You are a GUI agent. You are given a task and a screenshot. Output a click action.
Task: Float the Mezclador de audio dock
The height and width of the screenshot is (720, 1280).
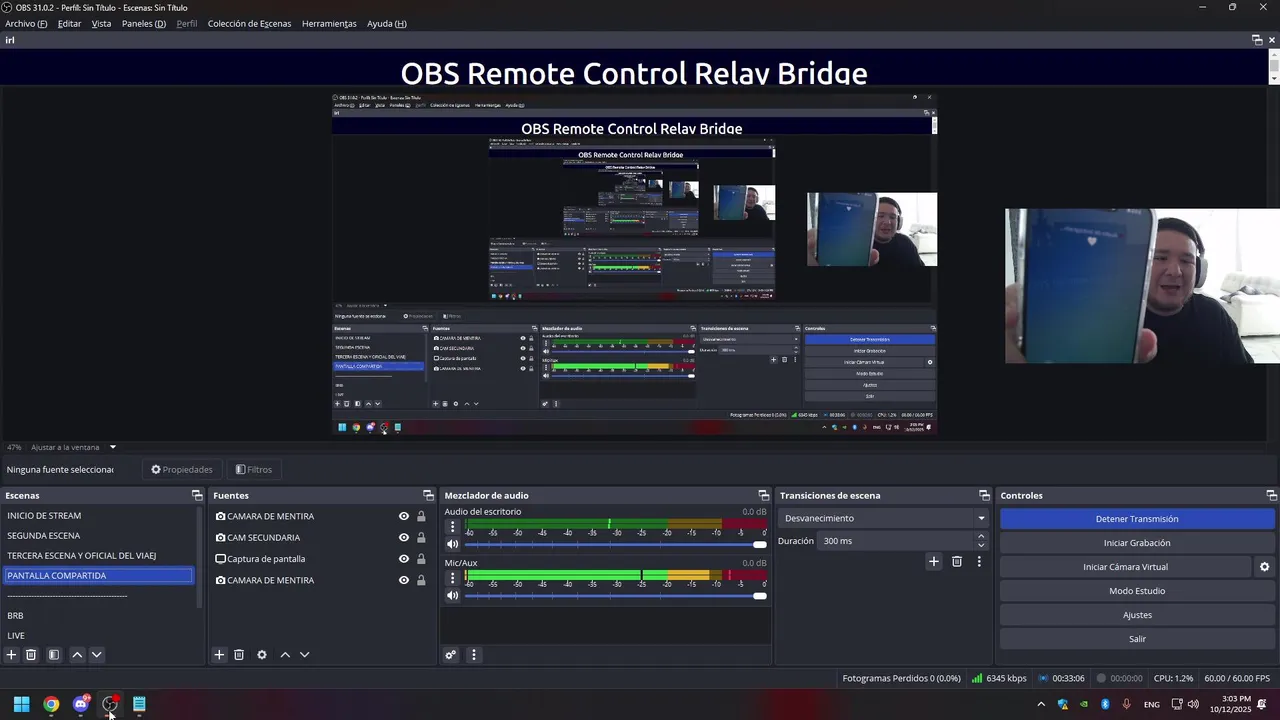[763, 496]
